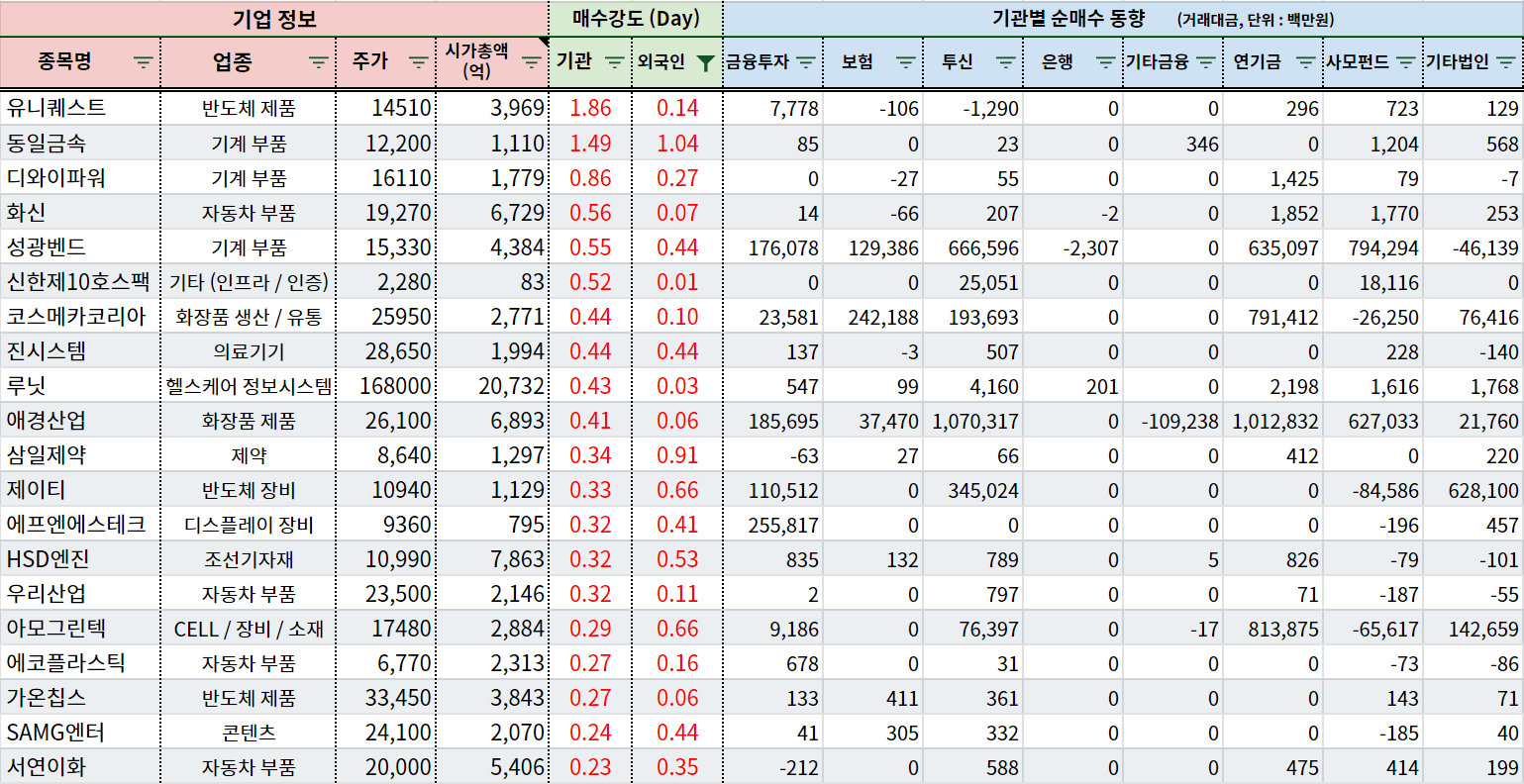Select 신한제10호스팩's market cap value 83
1524x784 pixels.
click(x=492, y=281)
